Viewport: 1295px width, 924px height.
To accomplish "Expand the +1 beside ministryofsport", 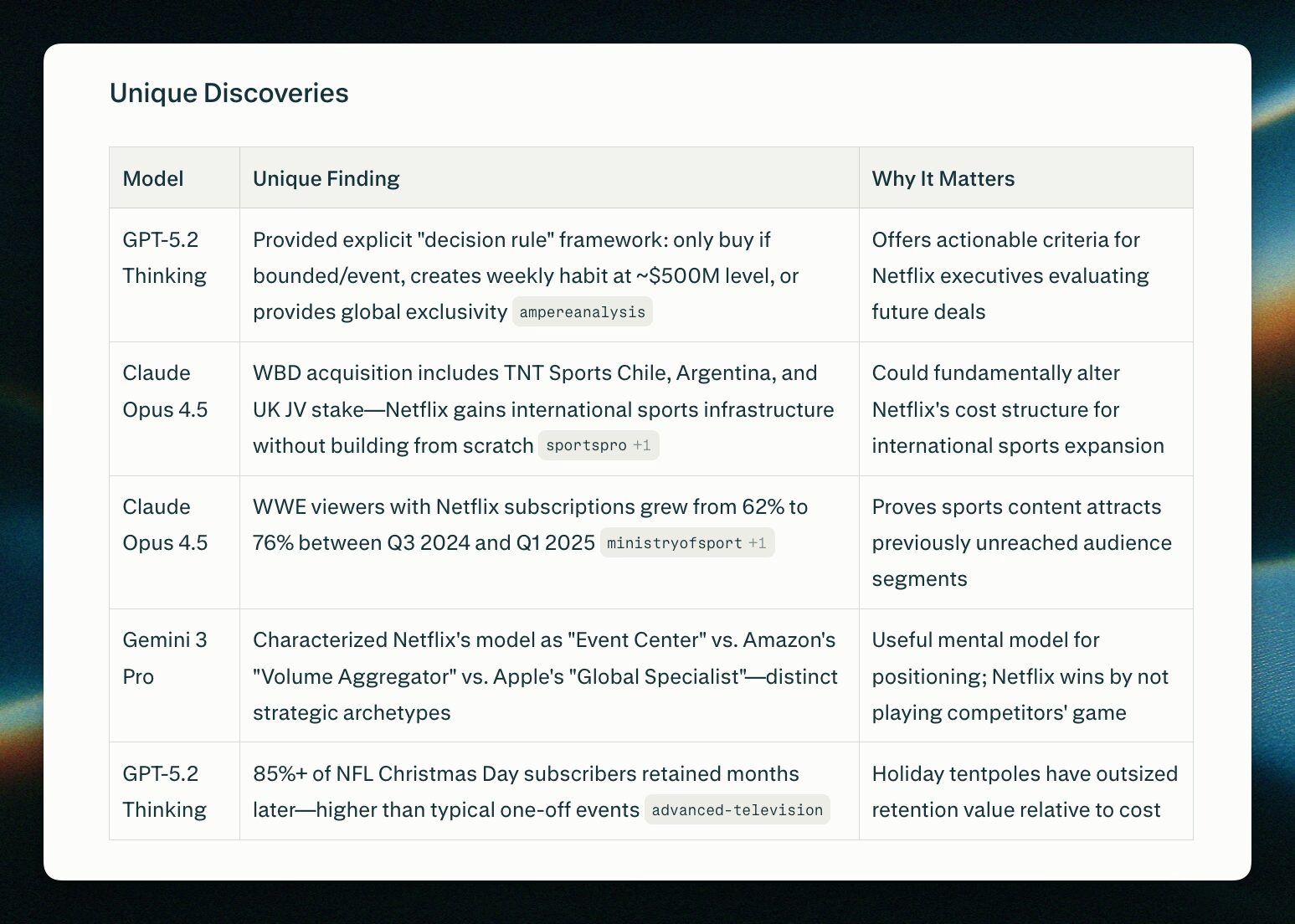I will 758,543.
